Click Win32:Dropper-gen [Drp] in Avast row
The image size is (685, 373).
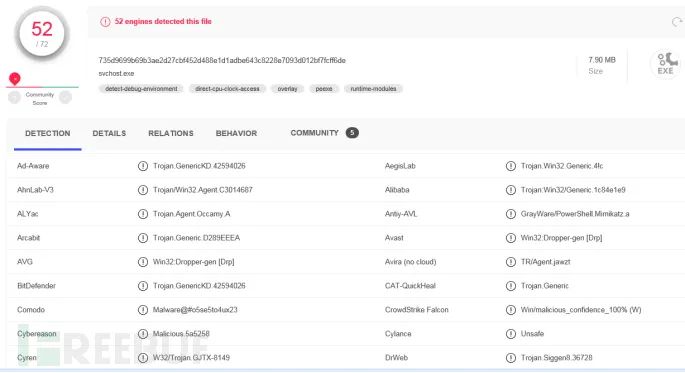[x=561, y=238]
